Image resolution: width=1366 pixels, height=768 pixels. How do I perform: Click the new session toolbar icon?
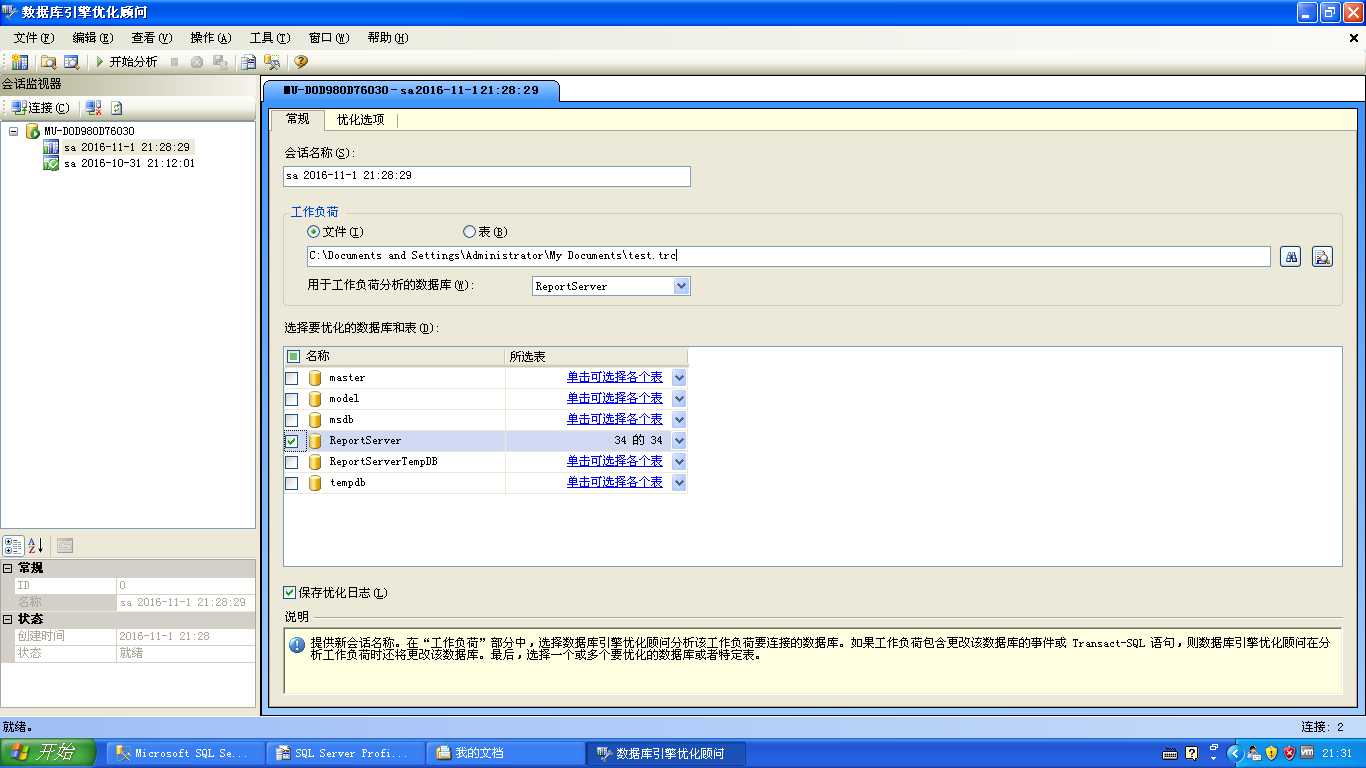click(20, 62)
